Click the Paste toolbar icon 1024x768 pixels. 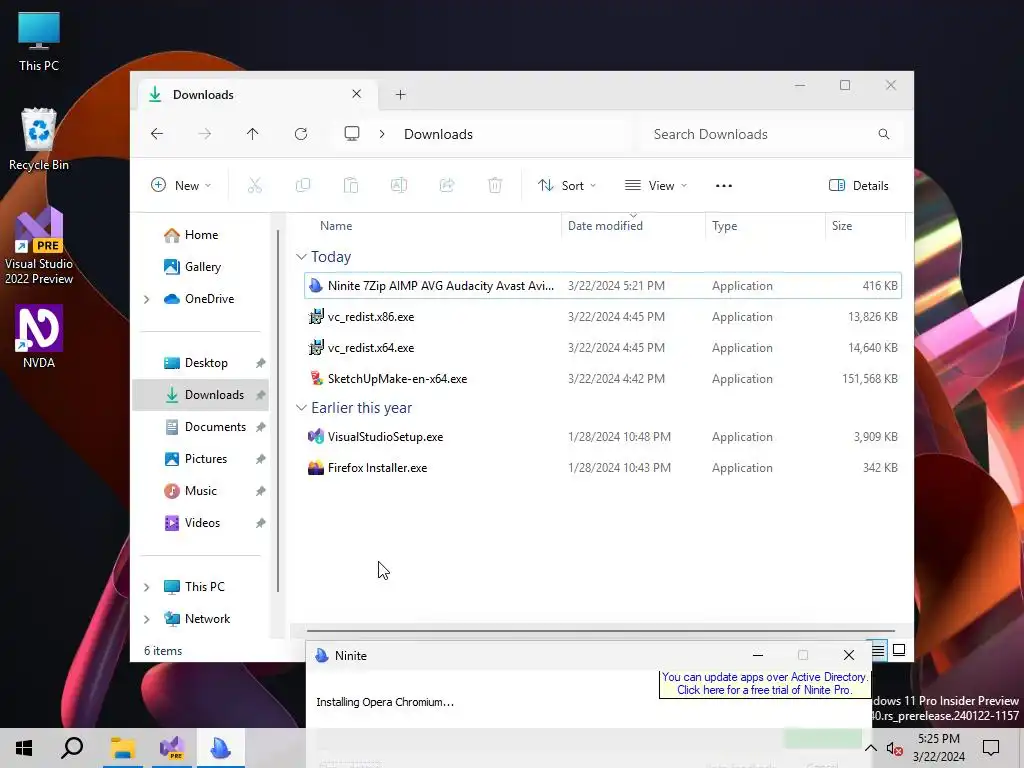351,185
